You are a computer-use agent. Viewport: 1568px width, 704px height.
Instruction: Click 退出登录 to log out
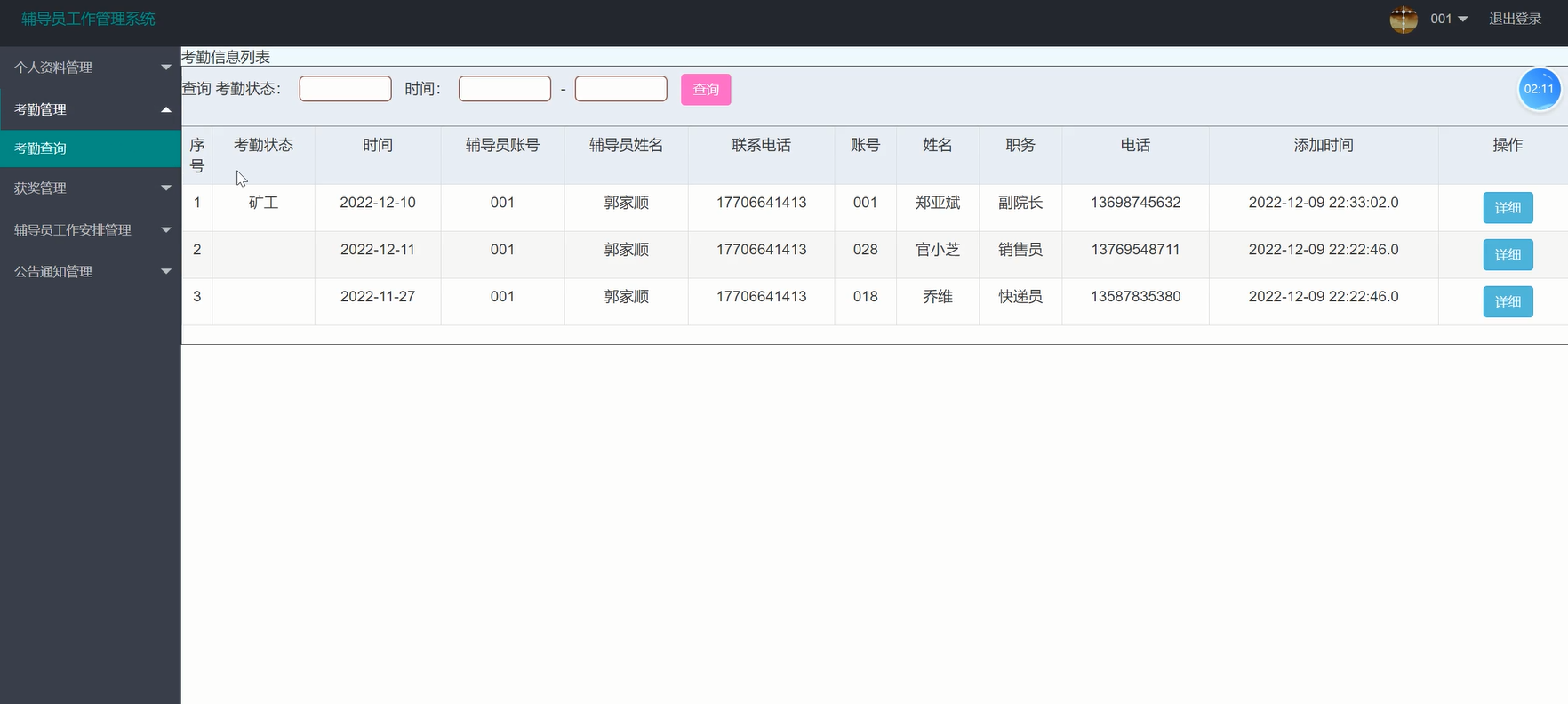(x=1516, y=19)
